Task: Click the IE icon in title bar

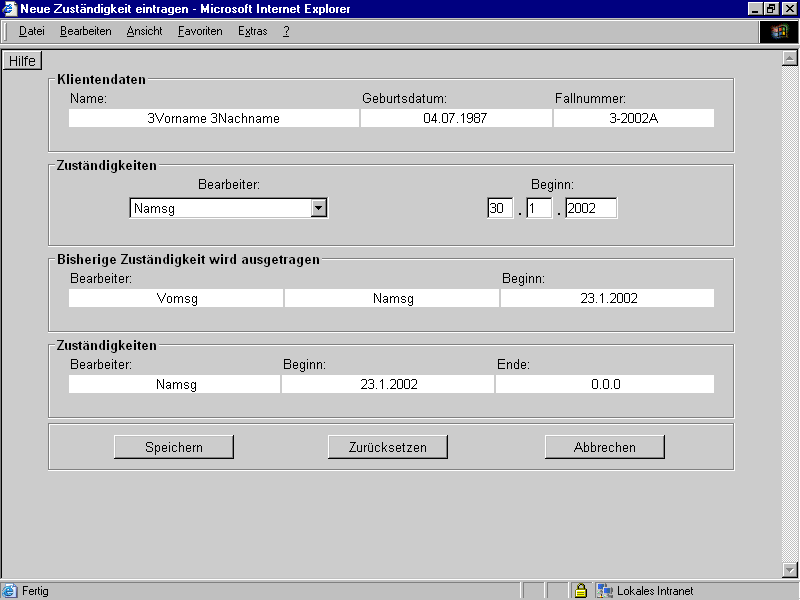Action: click(x=10, y=9)
